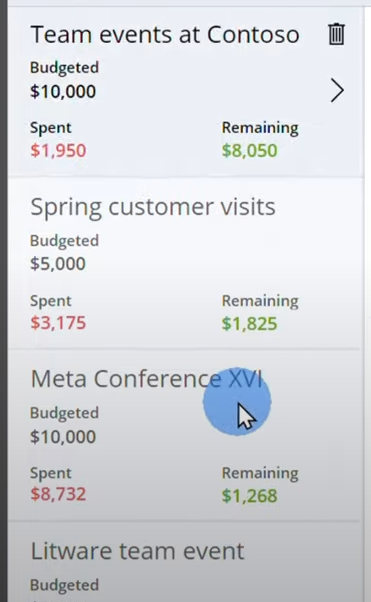371x602 pixels.
Task: Click the $1,268 remaining amount
Action: pyautogui.click(x=249, y=496)
